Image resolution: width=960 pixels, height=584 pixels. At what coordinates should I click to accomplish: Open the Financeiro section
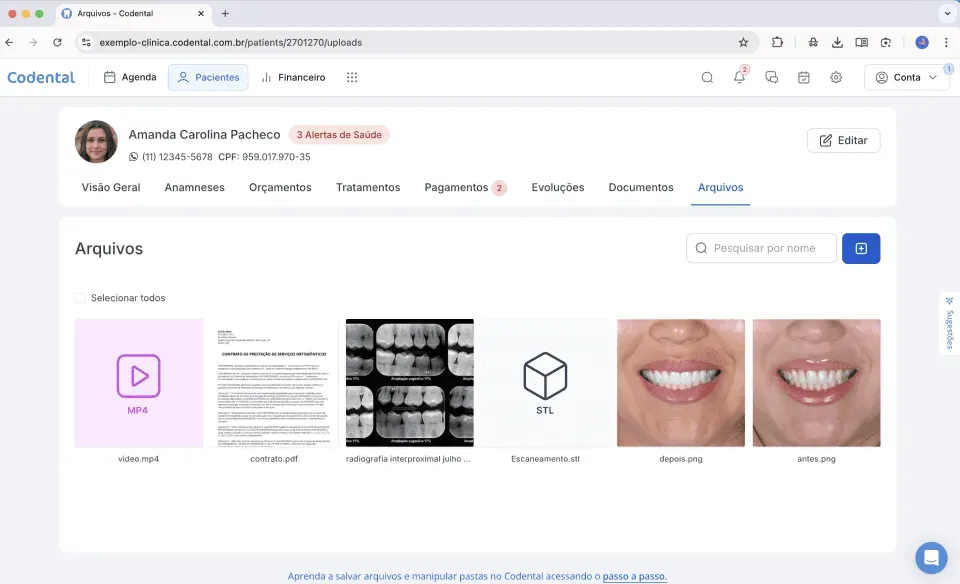point(293,77)
